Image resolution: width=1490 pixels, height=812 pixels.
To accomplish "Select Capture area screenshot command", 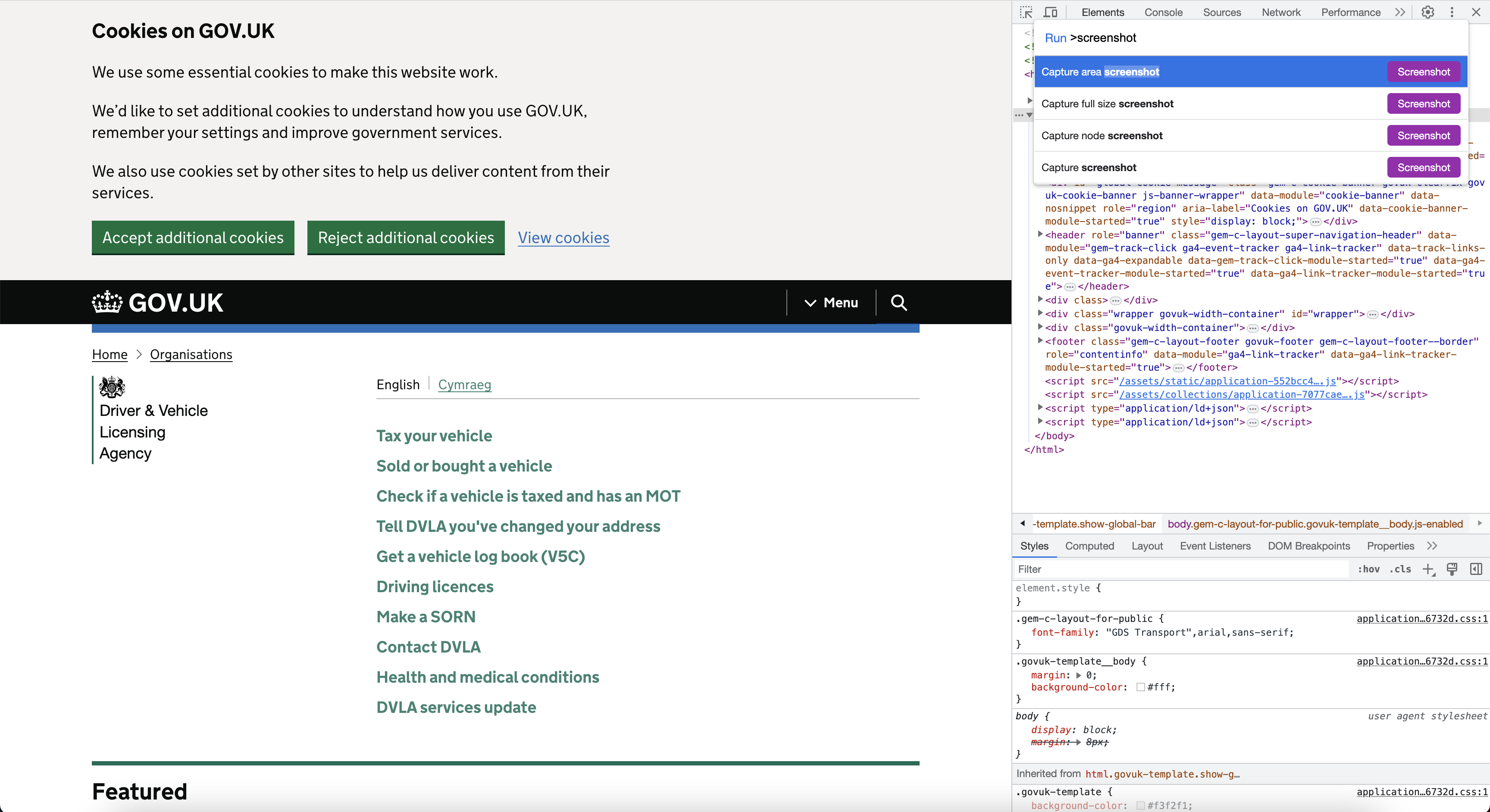I will tap(1251, 72).
